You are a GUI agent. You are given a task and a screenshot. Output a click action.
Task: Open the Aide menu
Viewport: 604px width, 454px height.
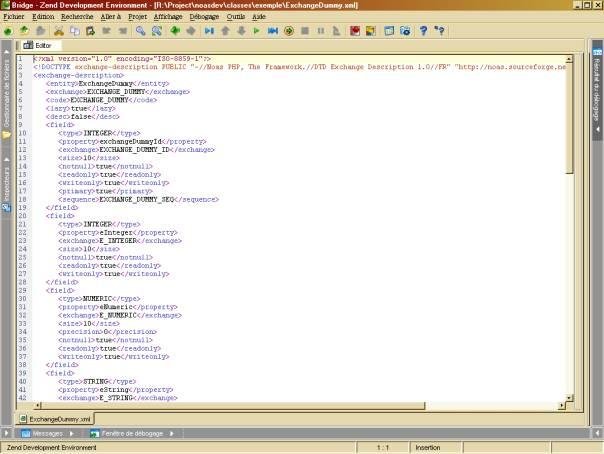coord(259,17)
